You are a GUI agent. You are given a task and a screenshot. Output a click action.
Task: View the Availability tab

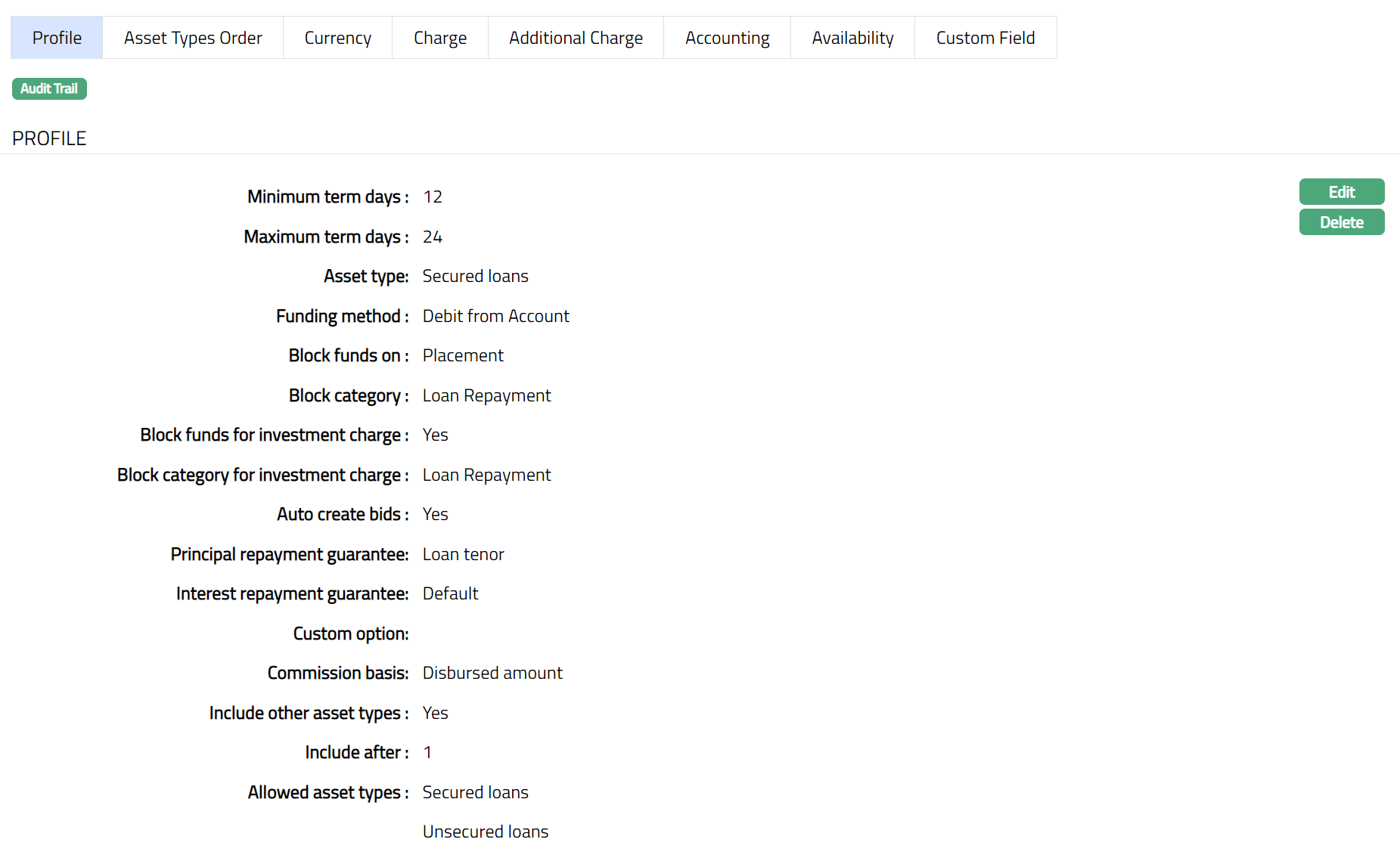coord(852,38)
